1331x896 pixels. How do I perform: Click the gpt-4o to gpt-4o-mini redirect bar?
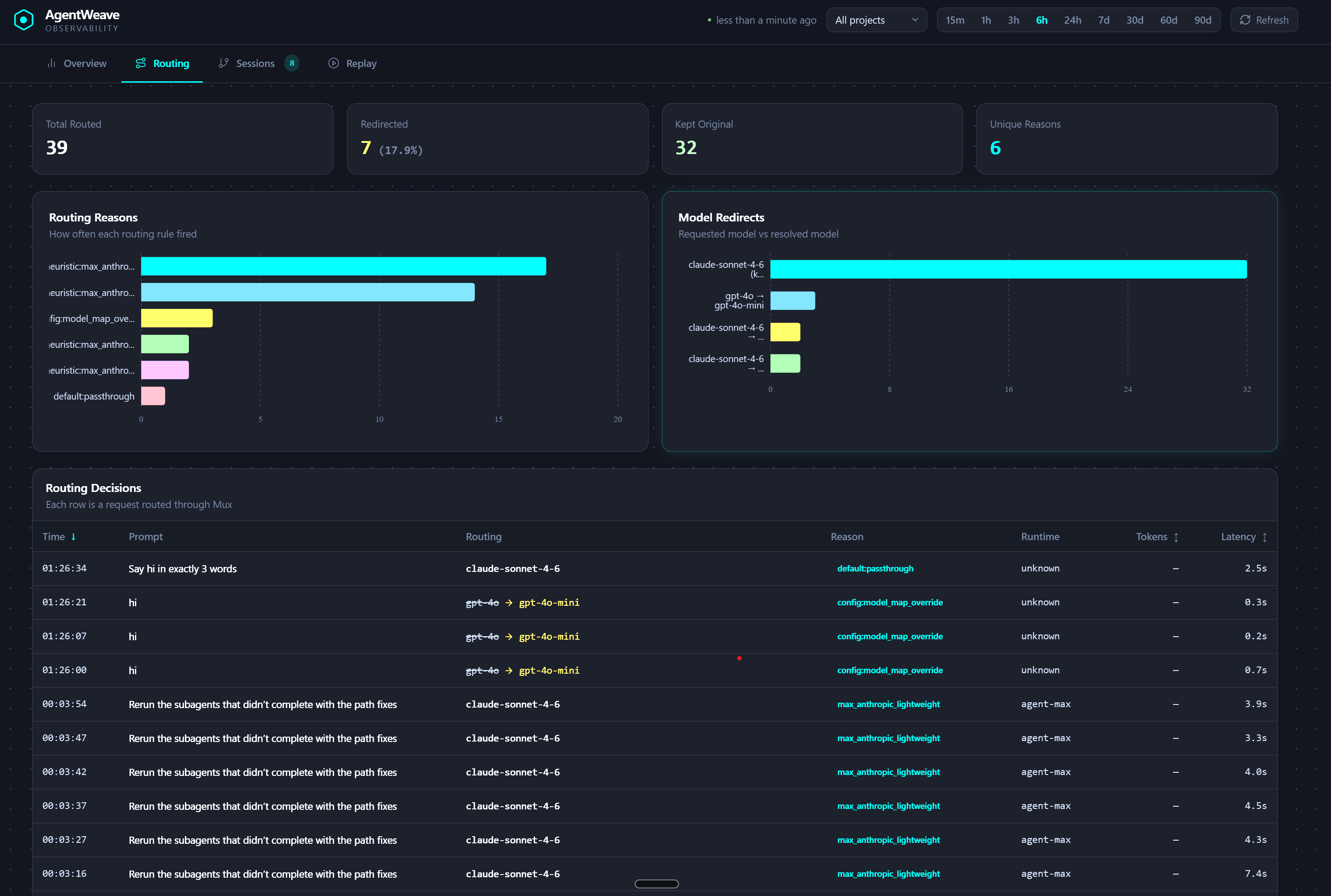(x=792, y=300)
